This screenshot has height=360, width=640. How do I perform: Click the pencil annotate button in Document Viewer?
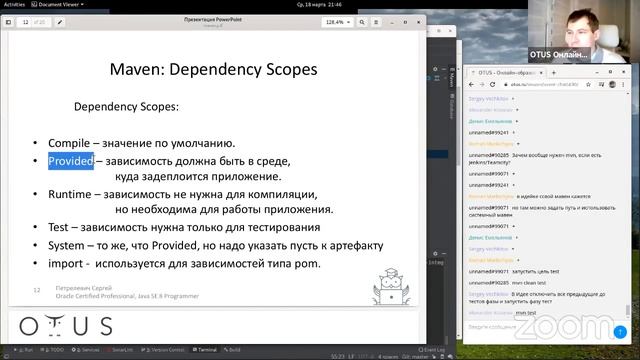pyautogui.click(x=60, y=22)
